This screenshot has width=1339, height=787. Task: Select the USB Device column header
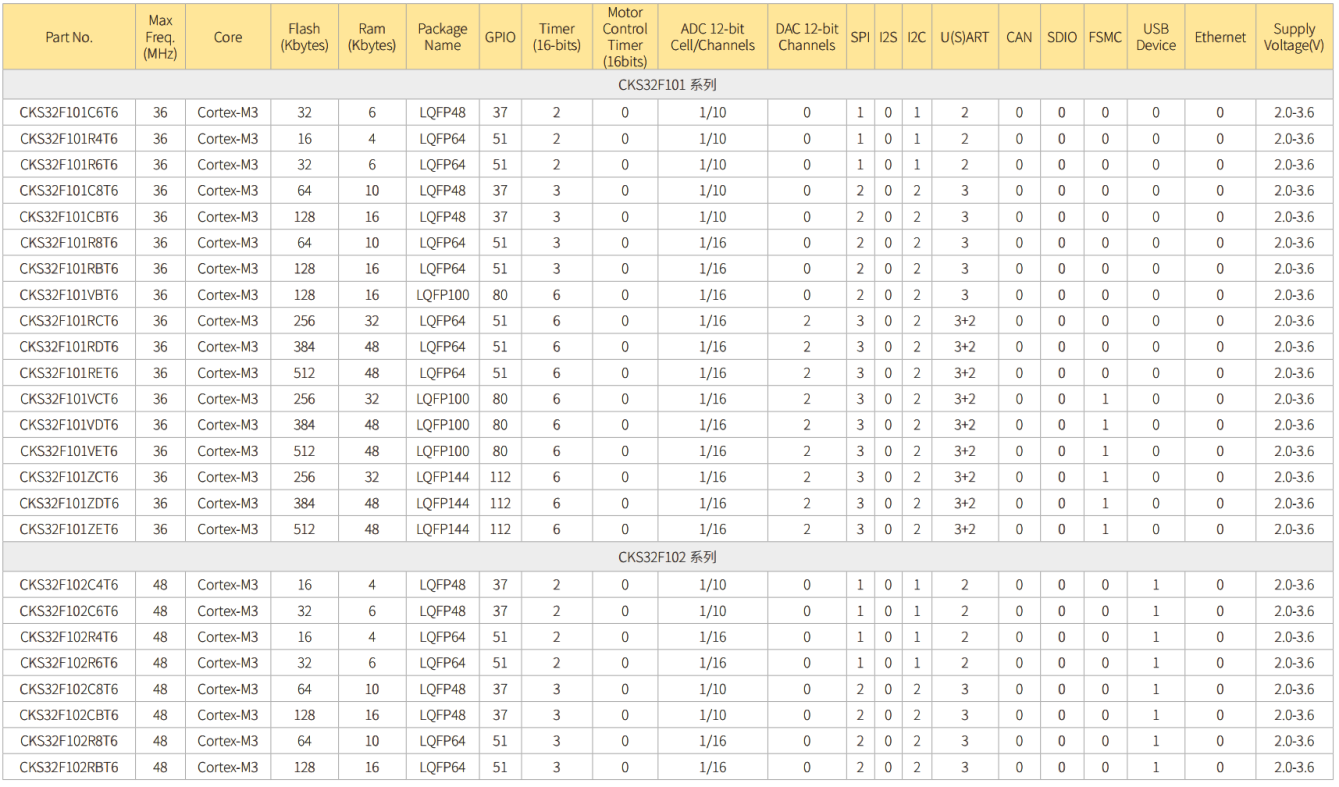[1155, 37]
